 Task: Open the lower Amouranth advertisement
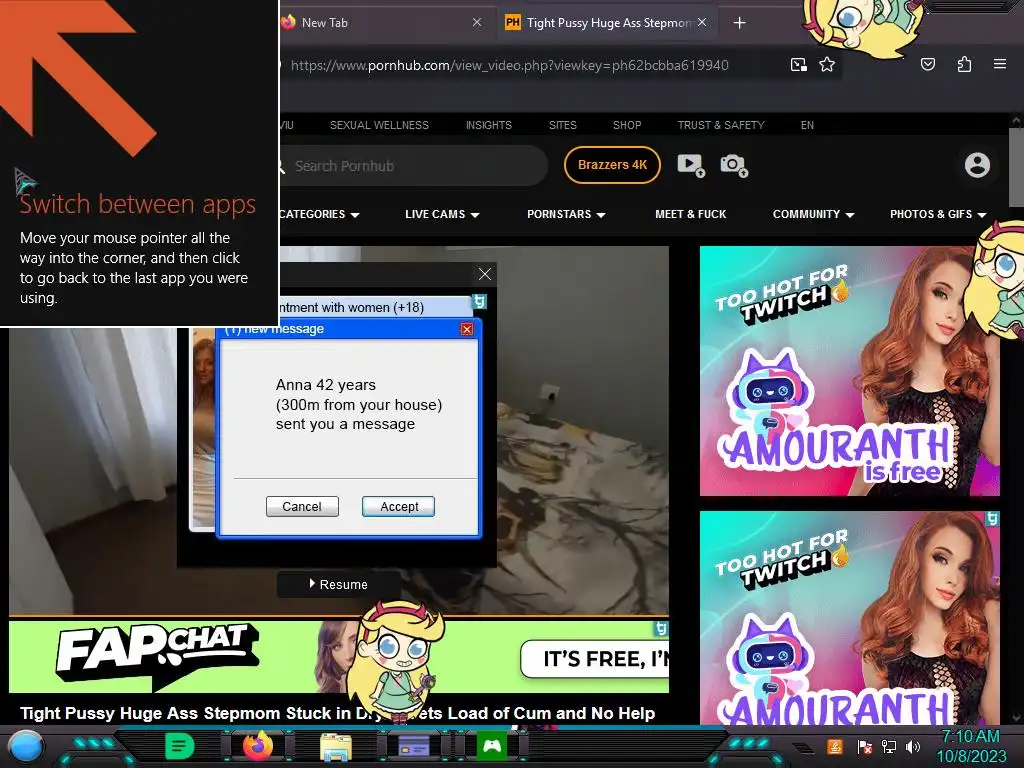click(850, 618)
